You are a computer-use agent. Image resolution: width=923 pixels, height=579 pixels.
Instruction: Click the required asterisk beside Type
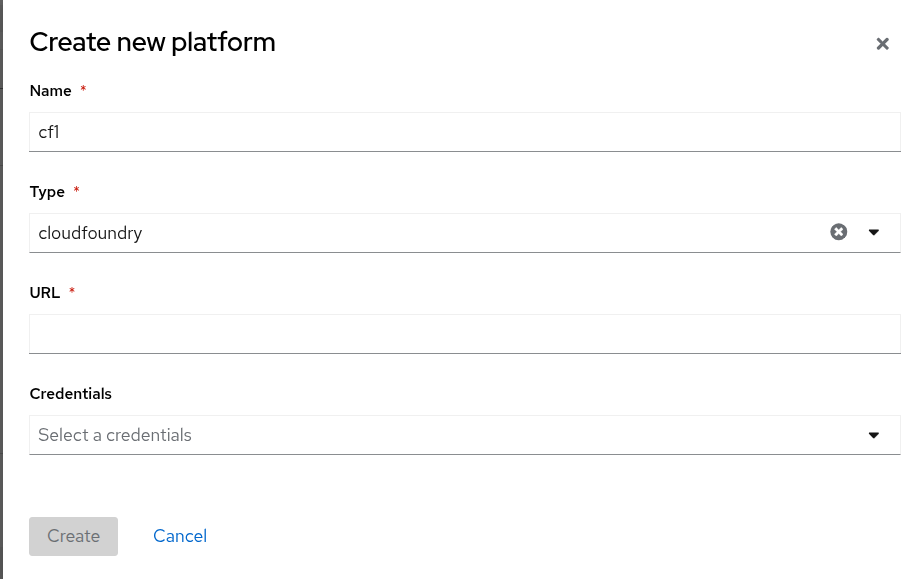[76, 191]
